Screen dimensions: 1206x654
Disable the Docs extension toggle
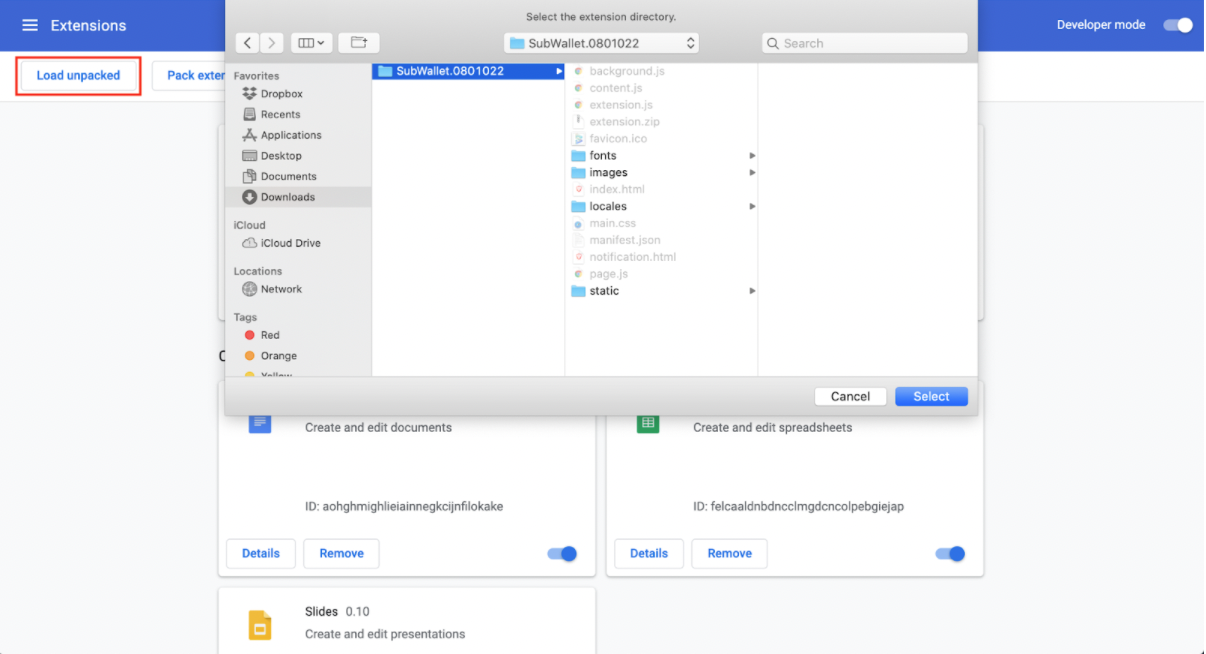point(562,553)
